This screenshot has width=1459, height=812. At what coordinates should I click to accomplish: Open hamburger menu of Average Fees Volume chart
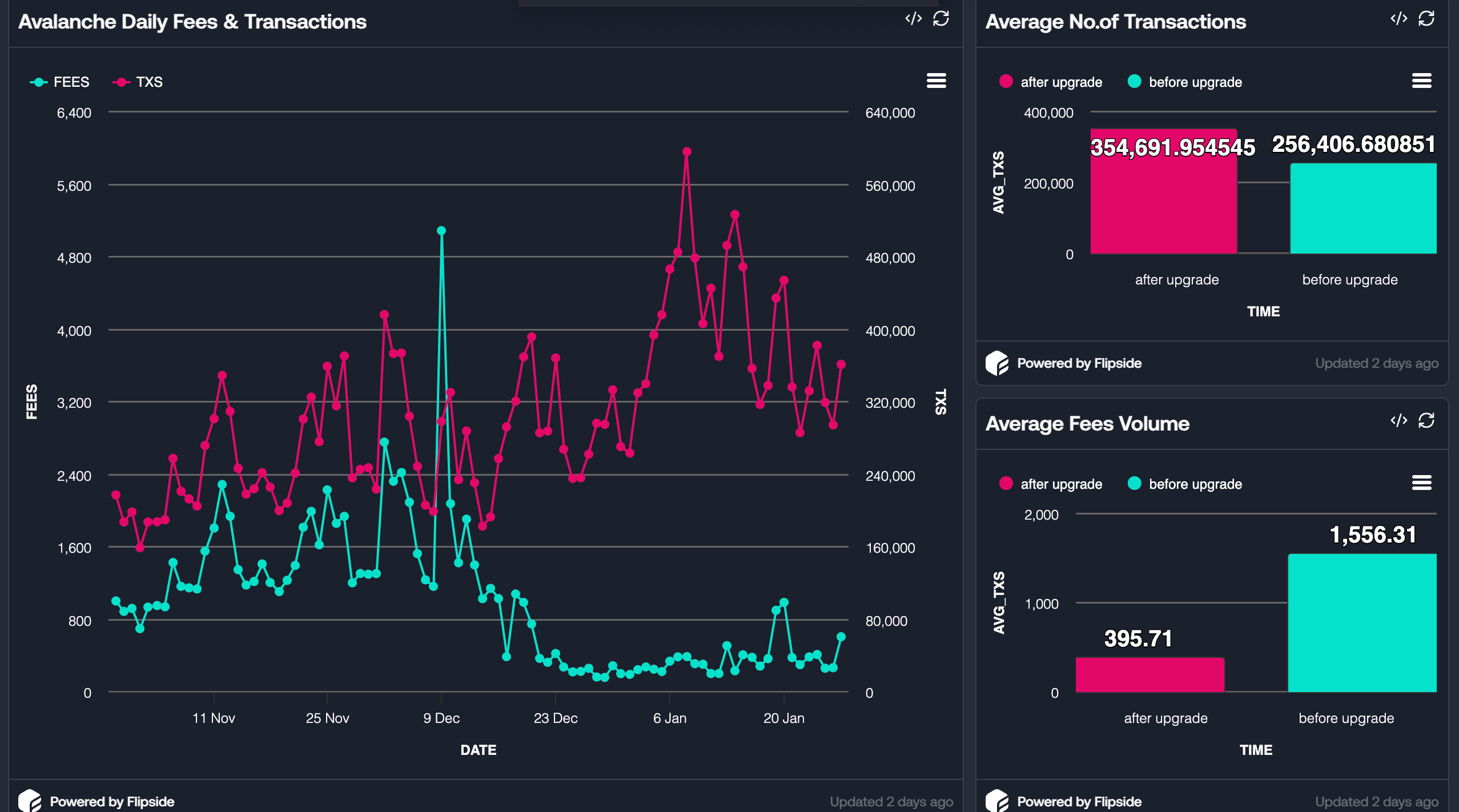click(1422, 483)
